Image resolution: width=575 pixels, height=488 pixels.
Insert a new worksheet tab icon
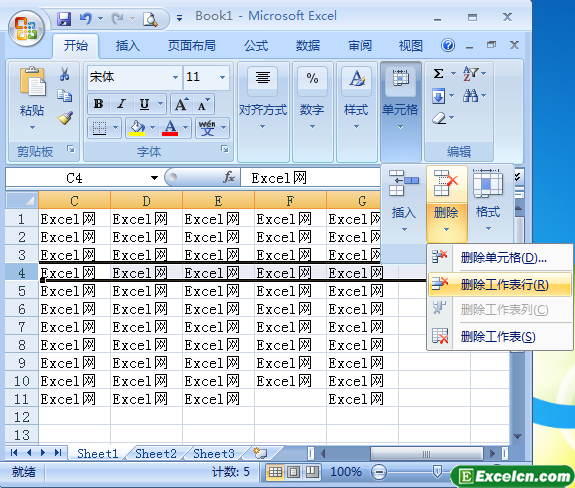pyautogui.click(x=260, y=453)
